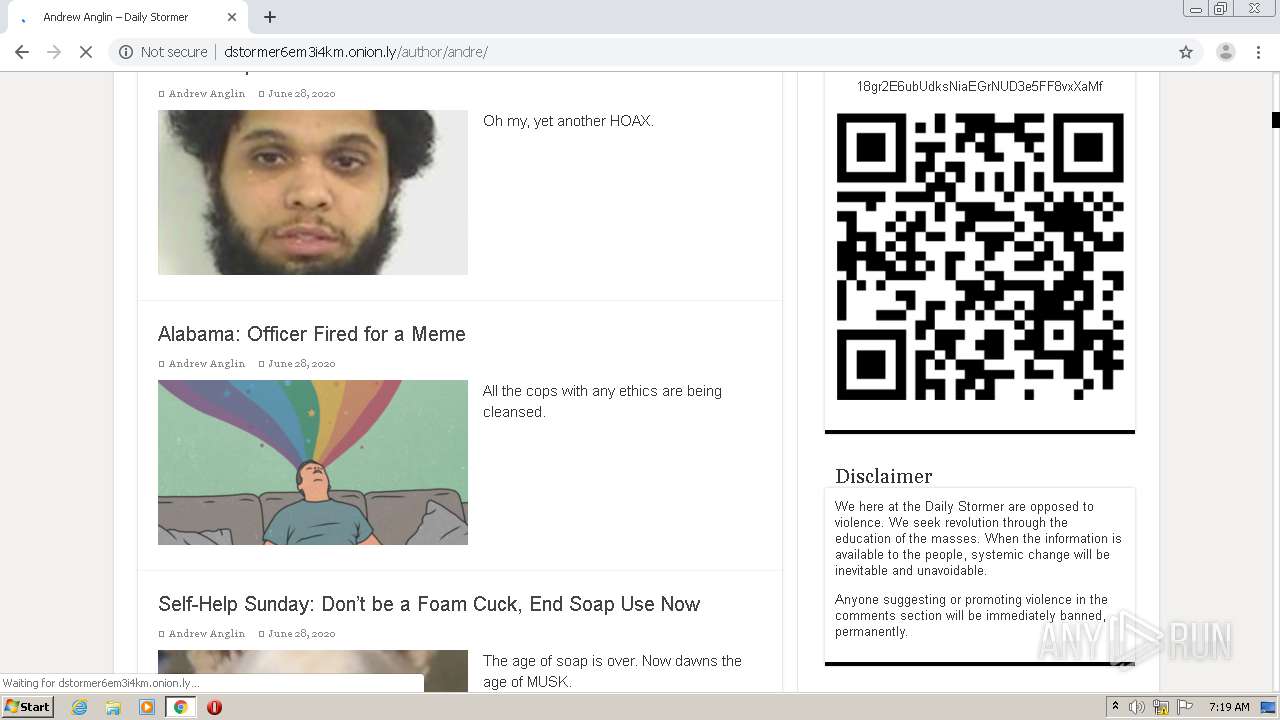Select the Andrew Anglin – Daily Stormer tab
This screenshot has height=720, width=1280.
pyautogui.click(x=128, y=17)
